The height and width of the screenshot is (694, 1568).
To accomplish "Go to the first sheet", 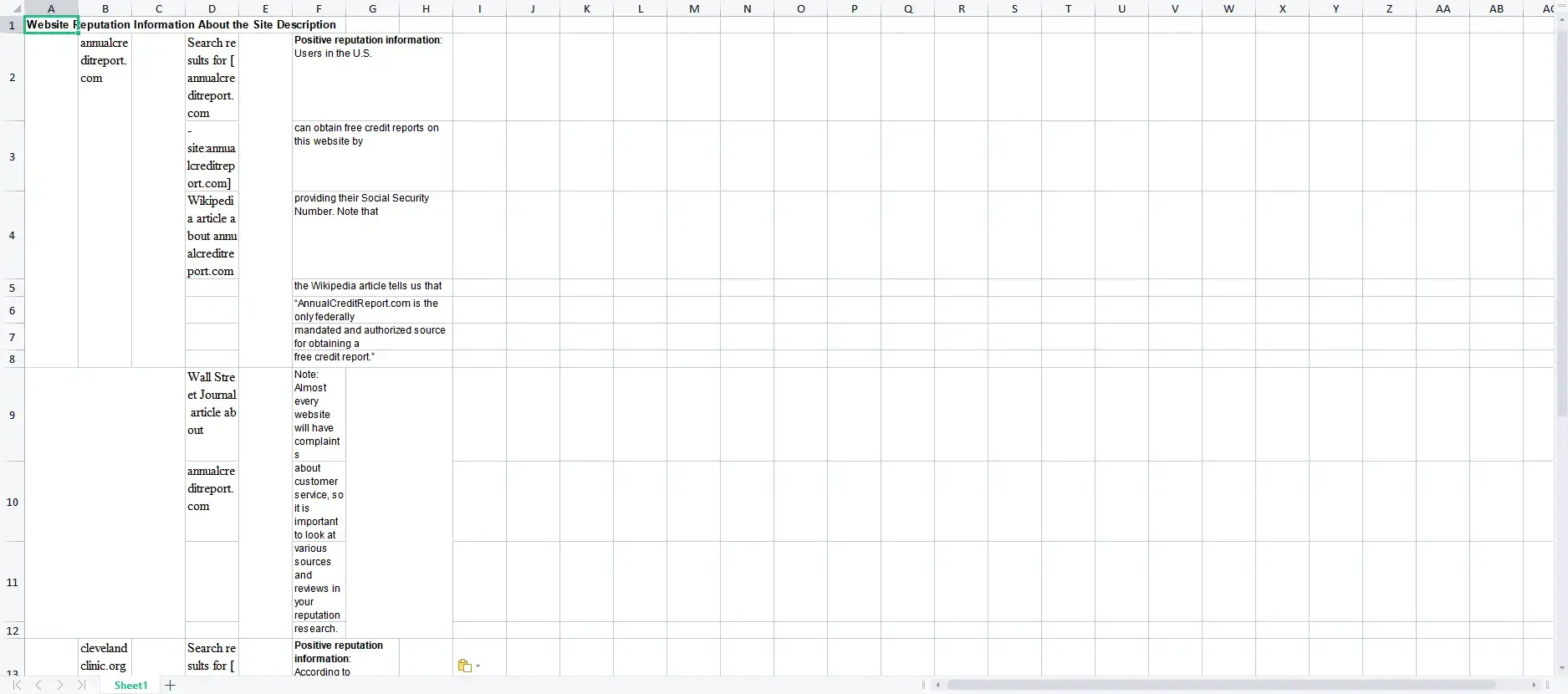I will (x=17, y=685).
